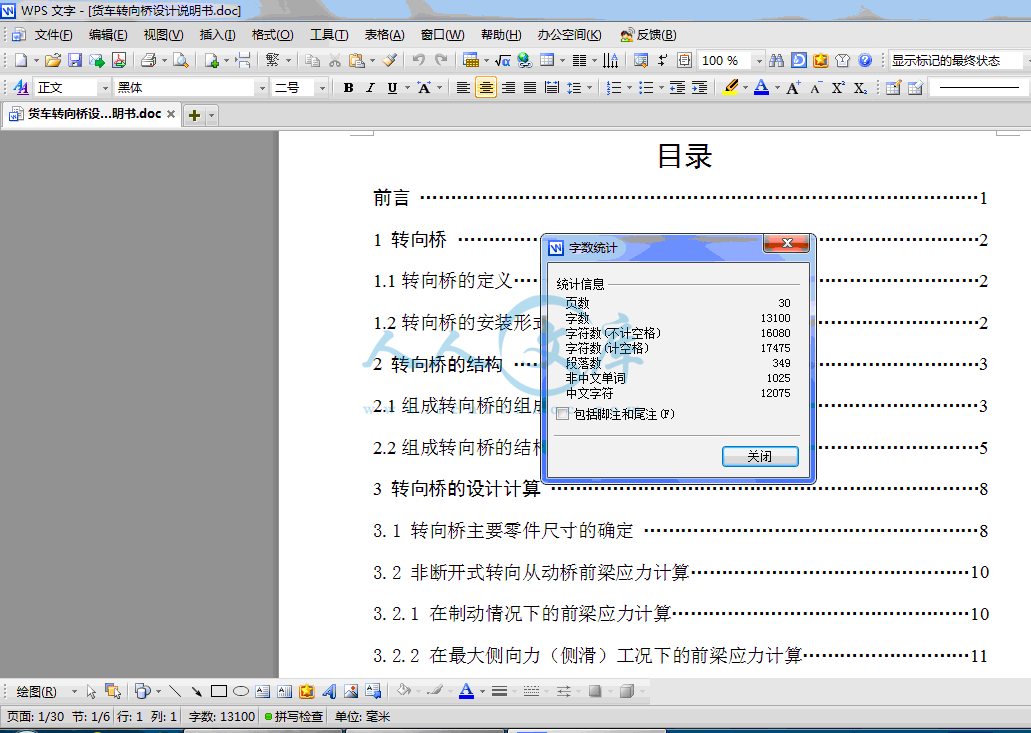The height and width of the screenshot is (733, 1031).
Task: Open 绘图(R) drawing menu
Action: [x=37, y=692]
